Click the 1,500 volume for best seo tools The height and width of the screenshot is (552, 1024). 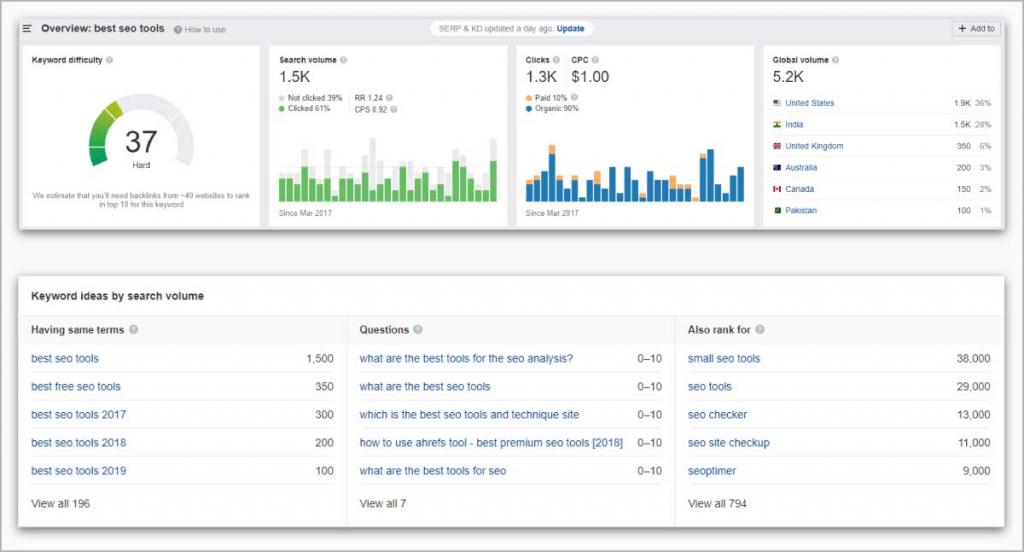(319, 359)
